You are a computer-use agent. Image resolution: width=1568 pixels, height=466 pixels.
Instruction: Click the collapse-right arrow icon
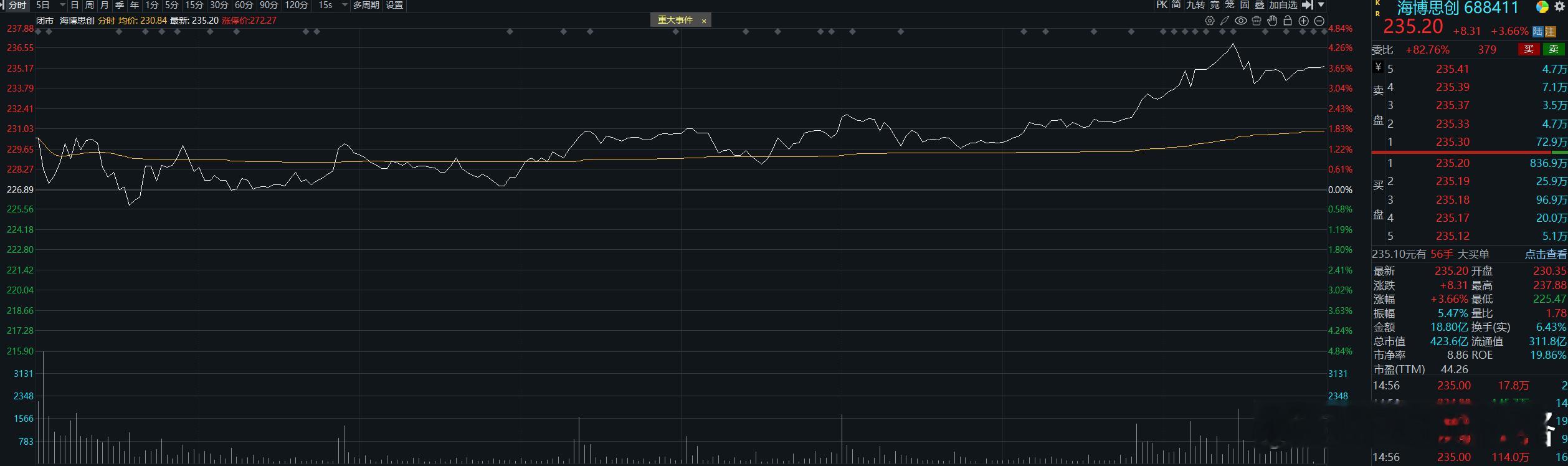tap(1308, 5)
